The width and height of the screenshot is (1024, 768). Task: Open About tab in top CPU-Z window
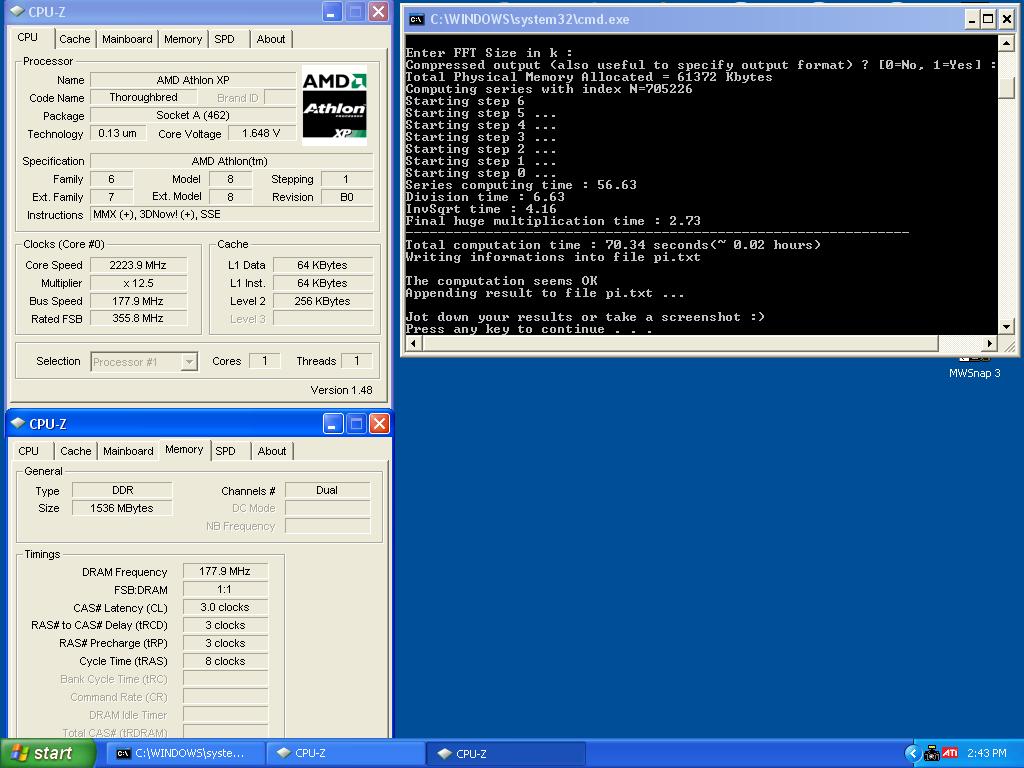point(270,39)
